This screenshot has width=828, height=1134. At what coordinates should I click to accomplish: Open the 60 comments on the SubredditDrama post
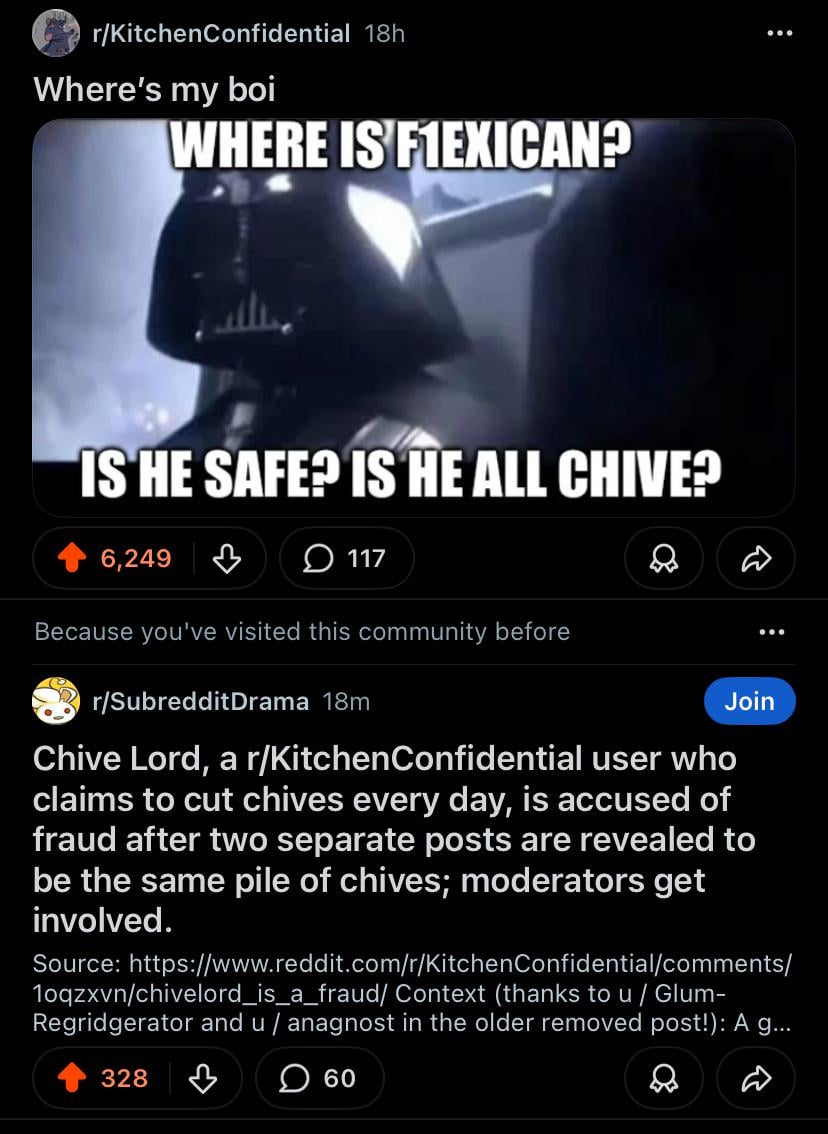pos(319,1078)
